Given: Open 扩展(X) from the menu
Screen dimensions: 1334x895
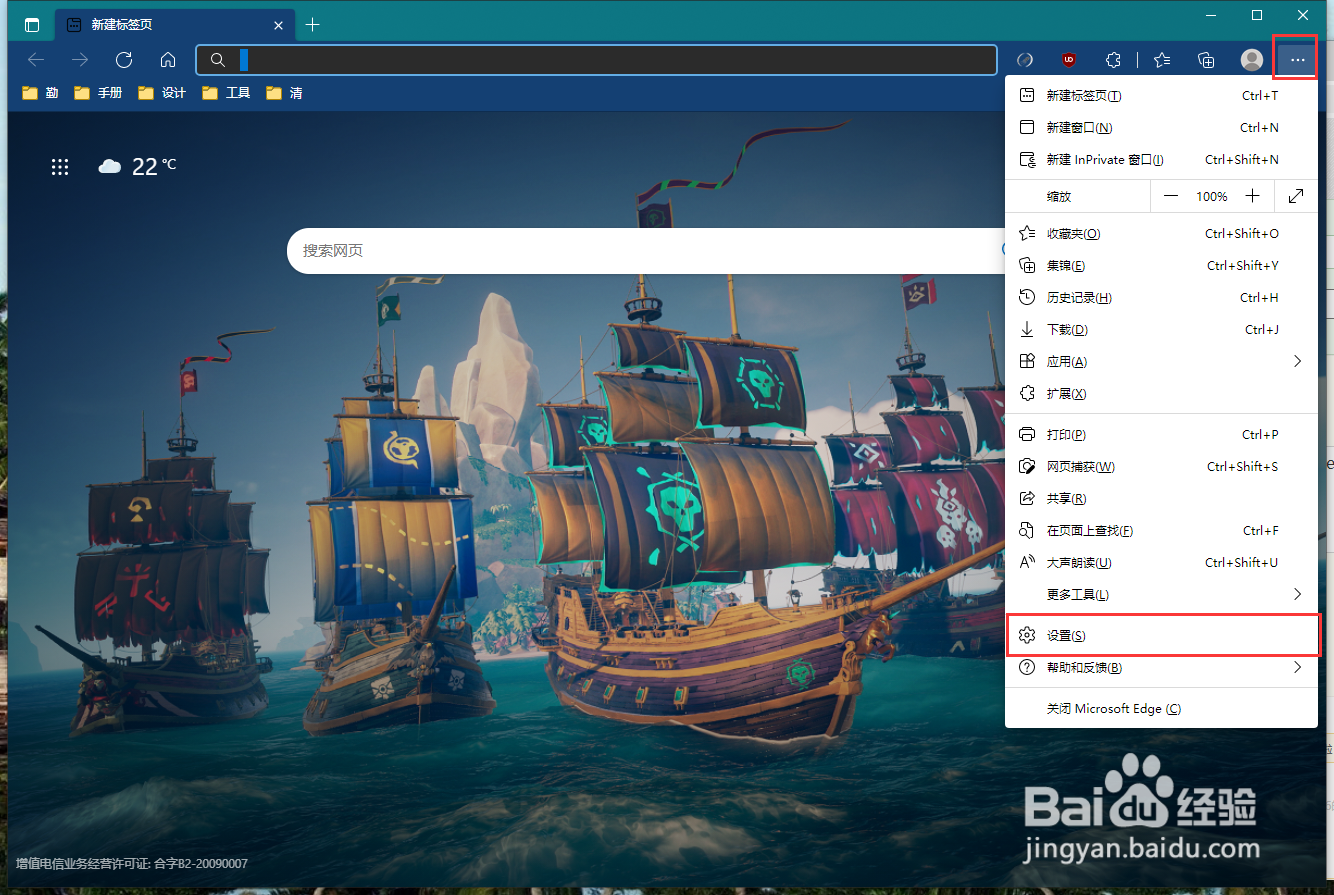Looking at the screenshot, I should (1161, 394).
